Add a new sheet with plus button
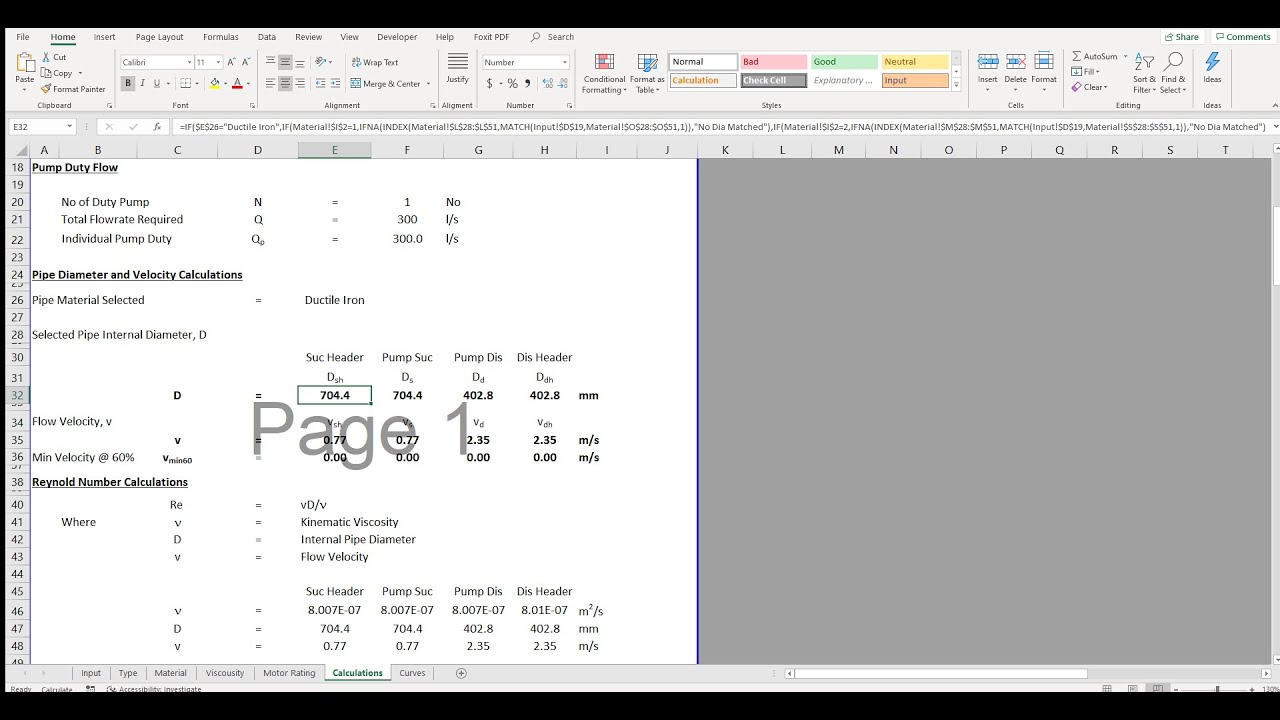Image resolution: width=1280 pixels, height=720 pixels. 461,673
